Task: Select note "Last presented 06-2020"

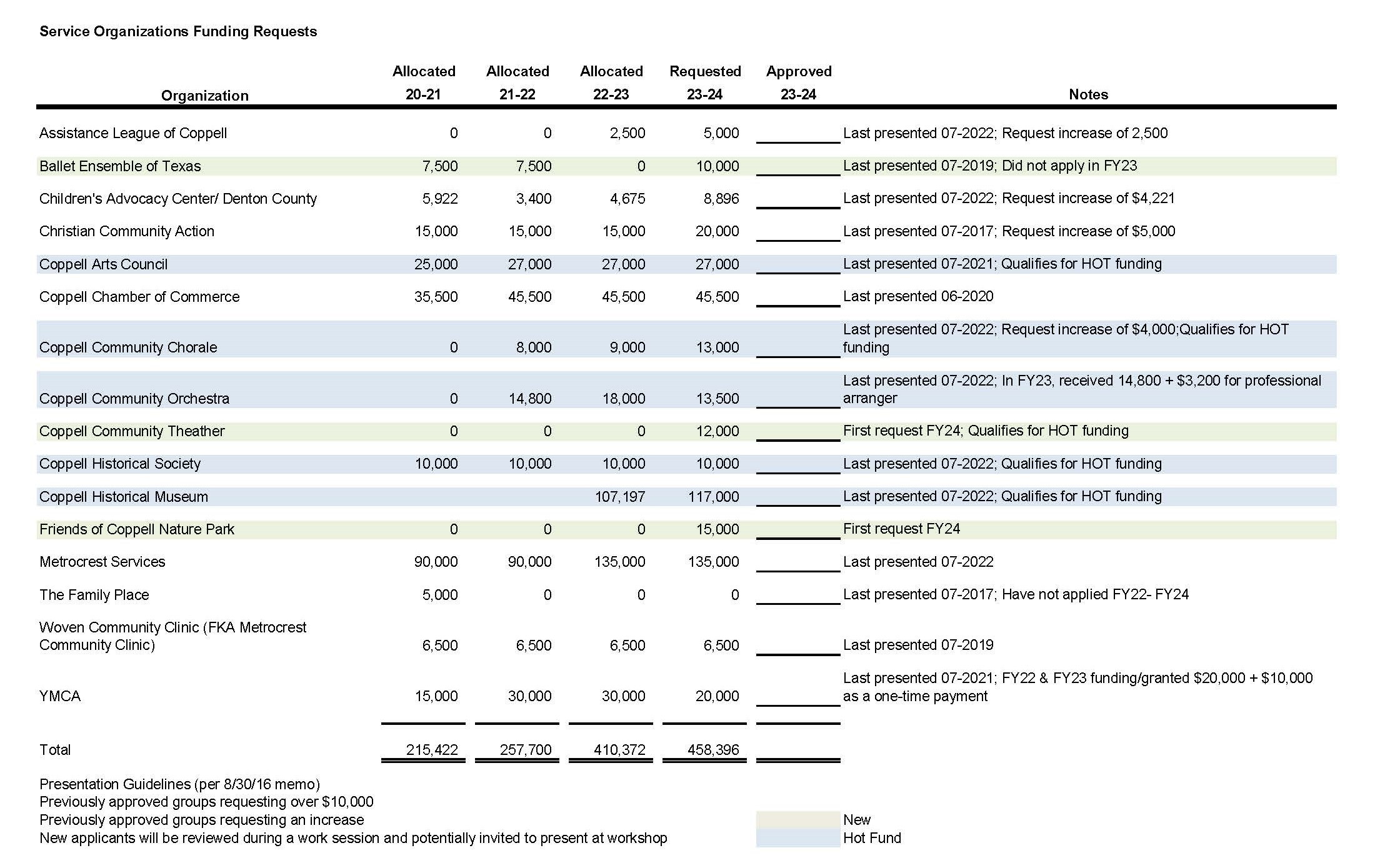Action: (918, 296)
